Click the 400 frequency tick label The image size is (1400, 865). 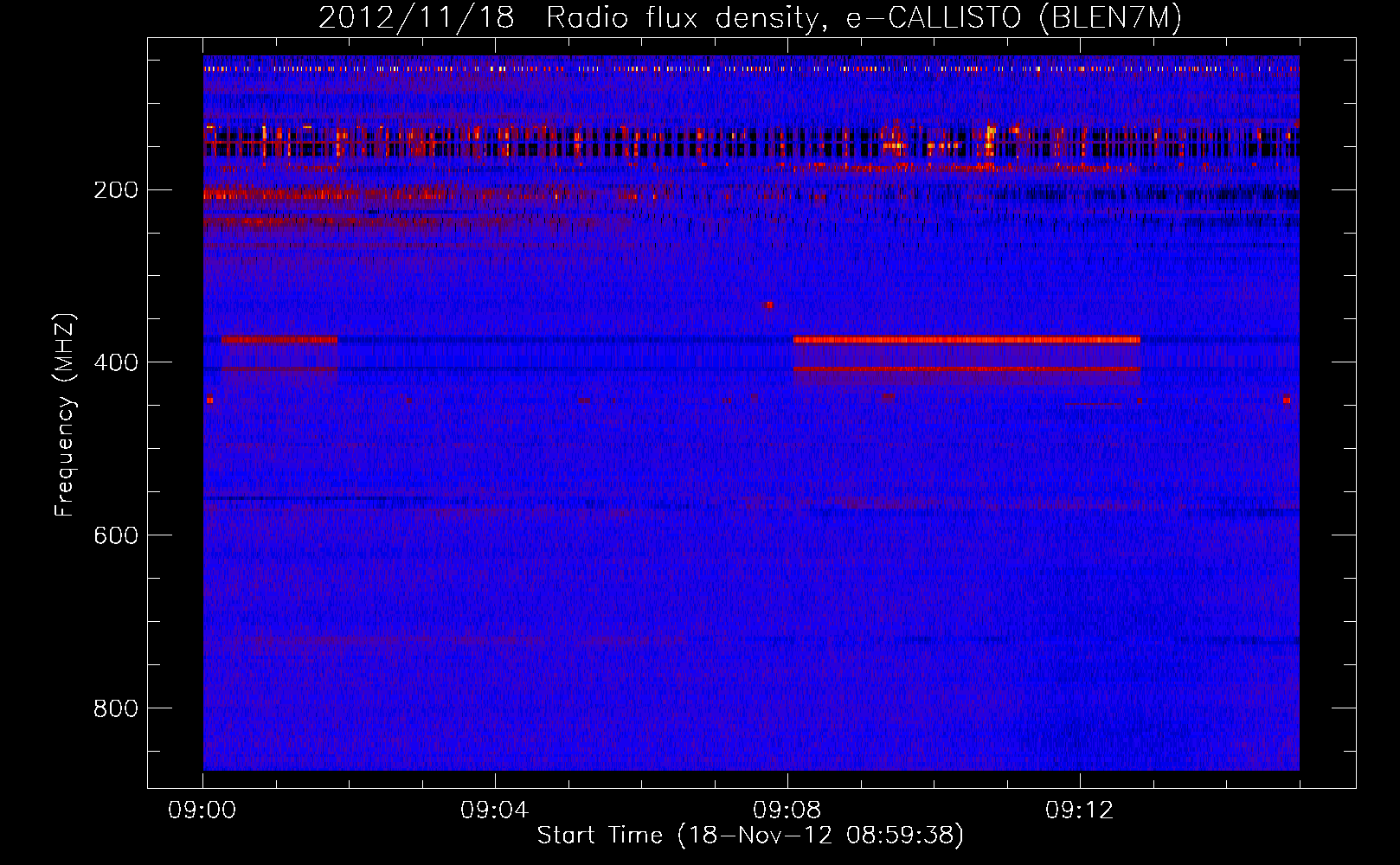pyautogui.click(x=115, y=362)
